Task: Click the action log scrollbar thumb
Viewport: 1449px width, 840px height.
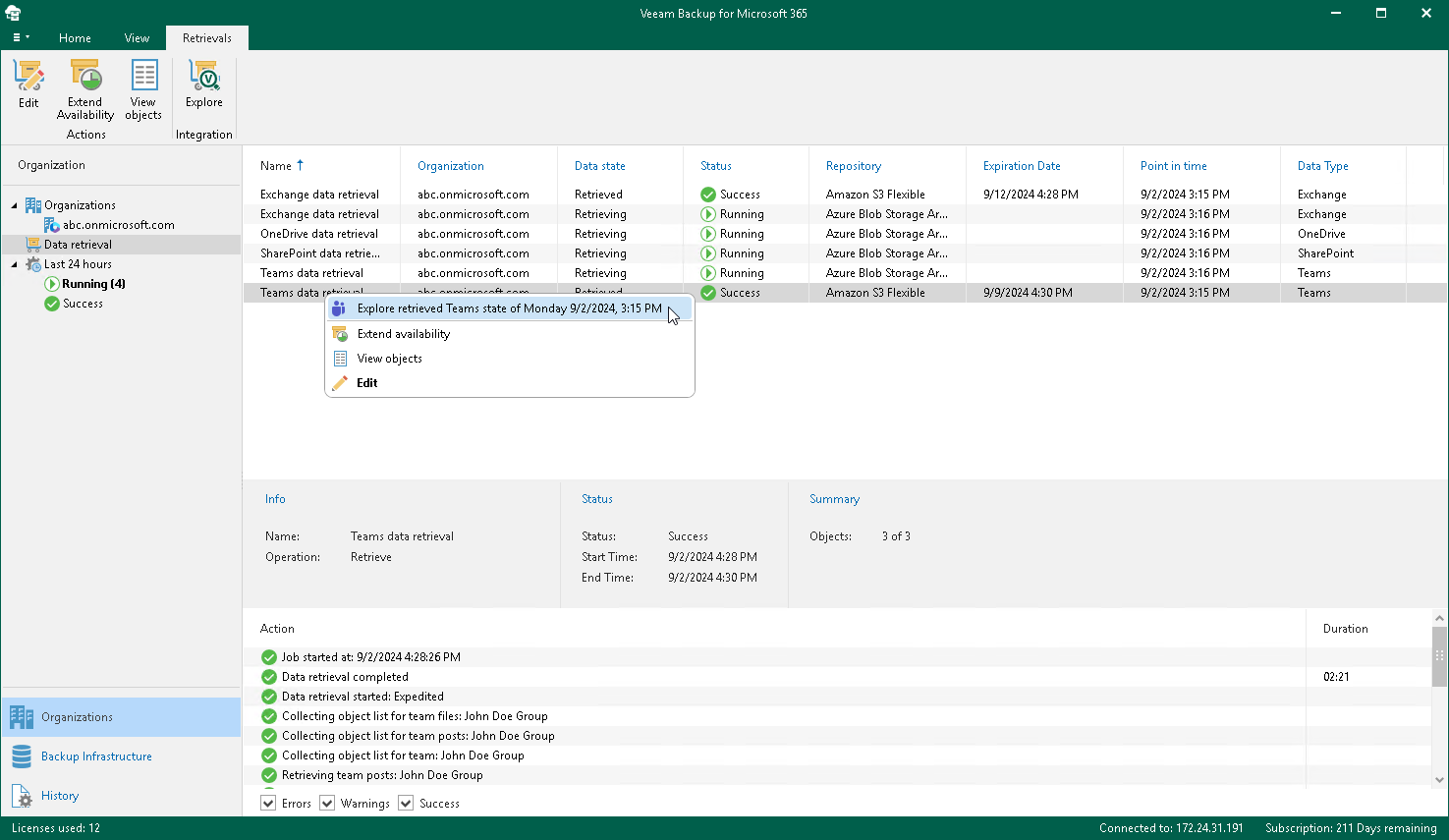Action: click(1439, 656)
